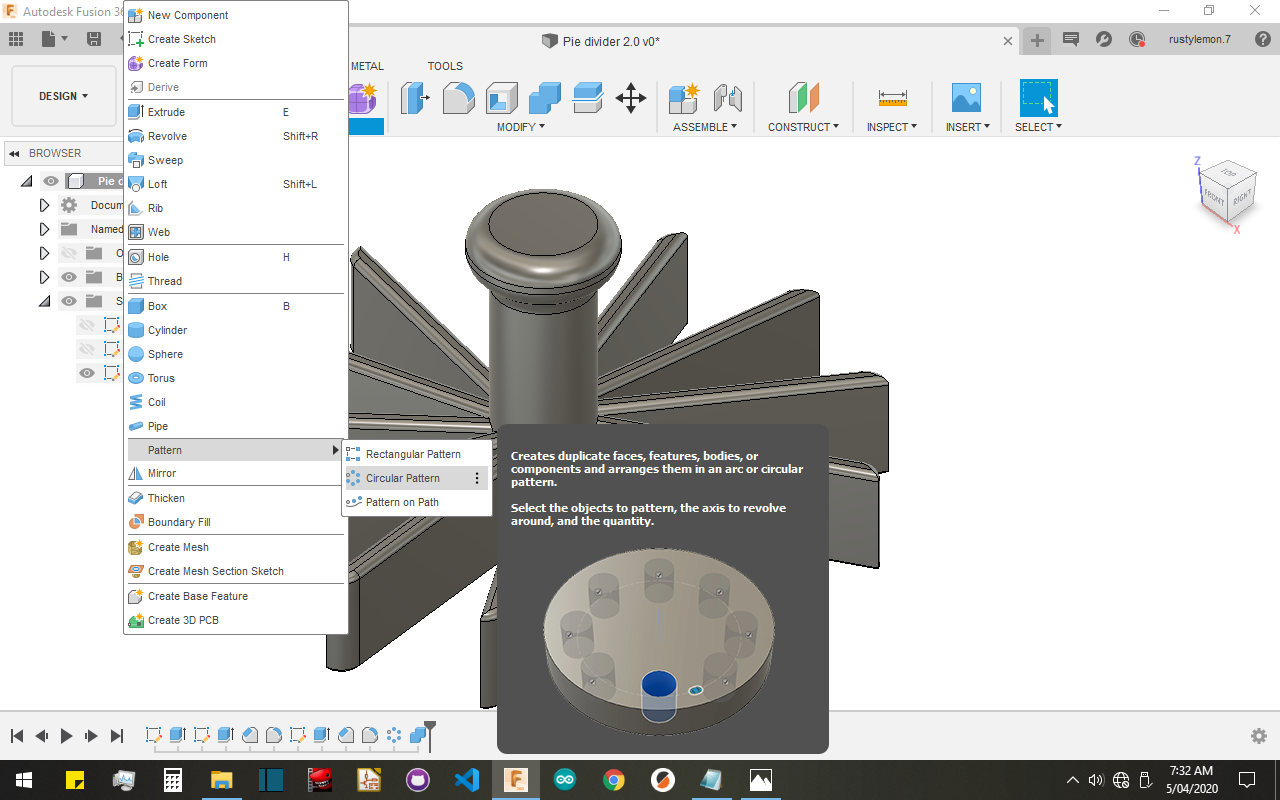Select the Fillet tool in toolbar
This screenshot has height=800, width=1280.
coord(458,98)
